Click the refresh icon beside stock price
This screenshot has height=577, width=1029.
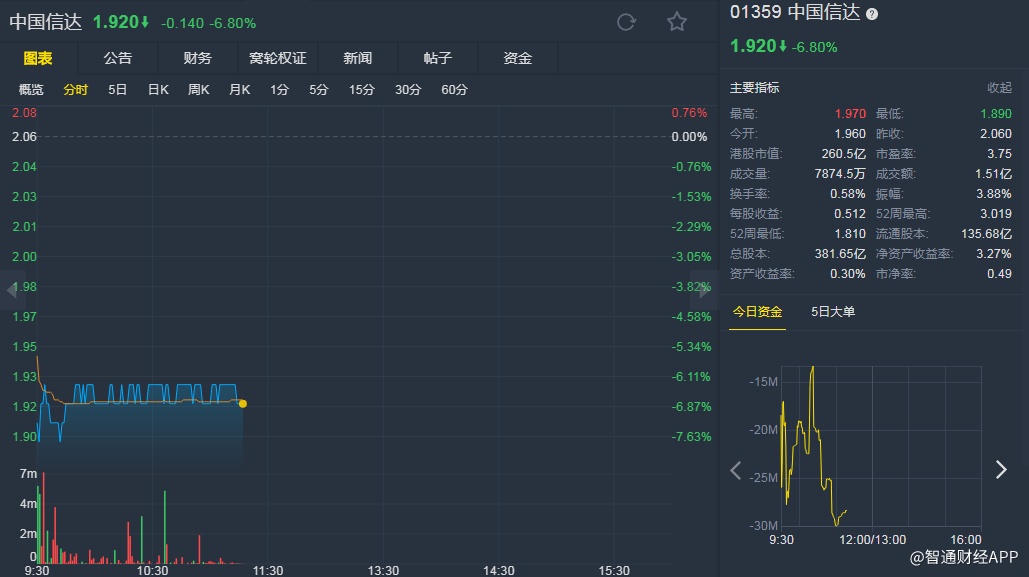627,22
